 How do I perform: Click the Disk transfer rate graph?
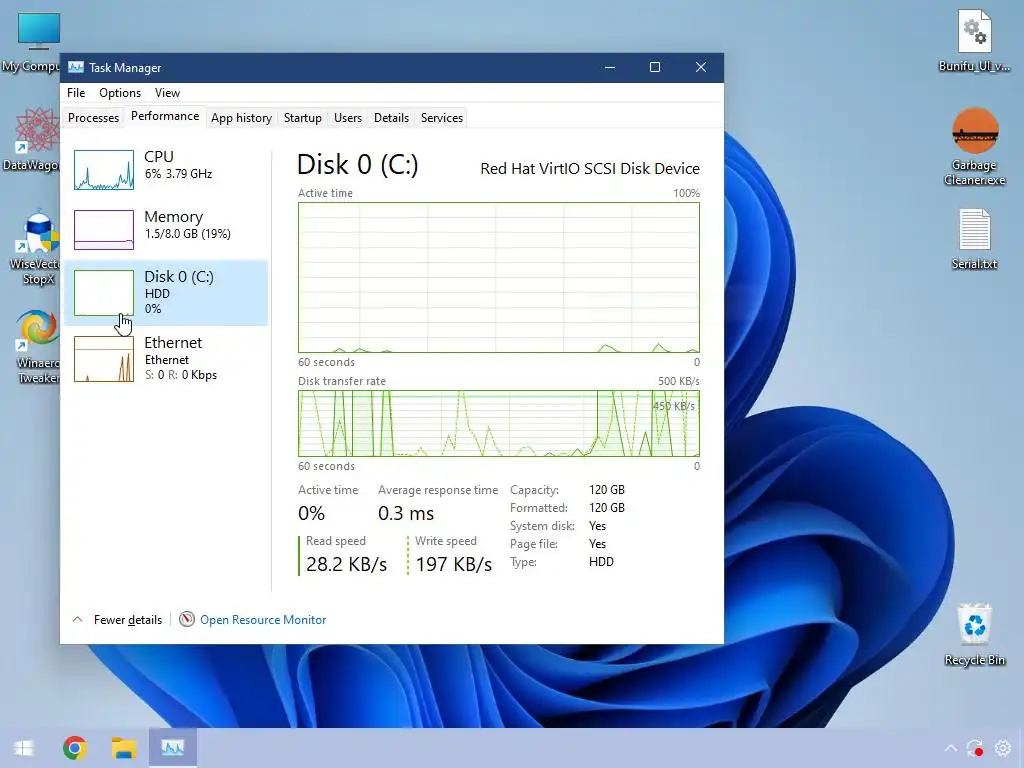(499, 423)
